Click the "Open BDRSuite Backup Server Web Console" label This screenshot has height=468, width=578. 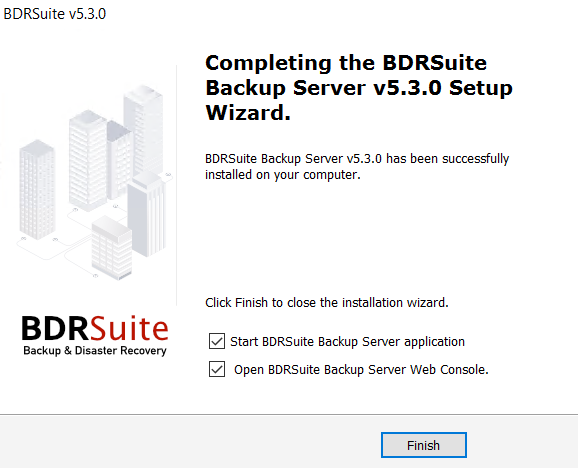(361, 370)
